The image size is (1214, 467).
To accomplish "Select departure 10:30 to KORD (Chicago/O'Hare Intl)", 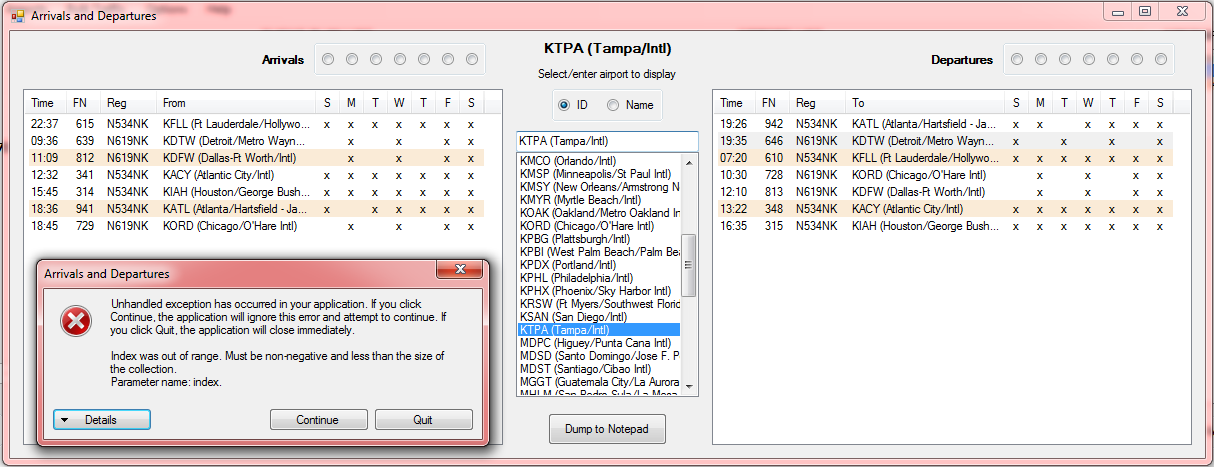I will point(944,175).
